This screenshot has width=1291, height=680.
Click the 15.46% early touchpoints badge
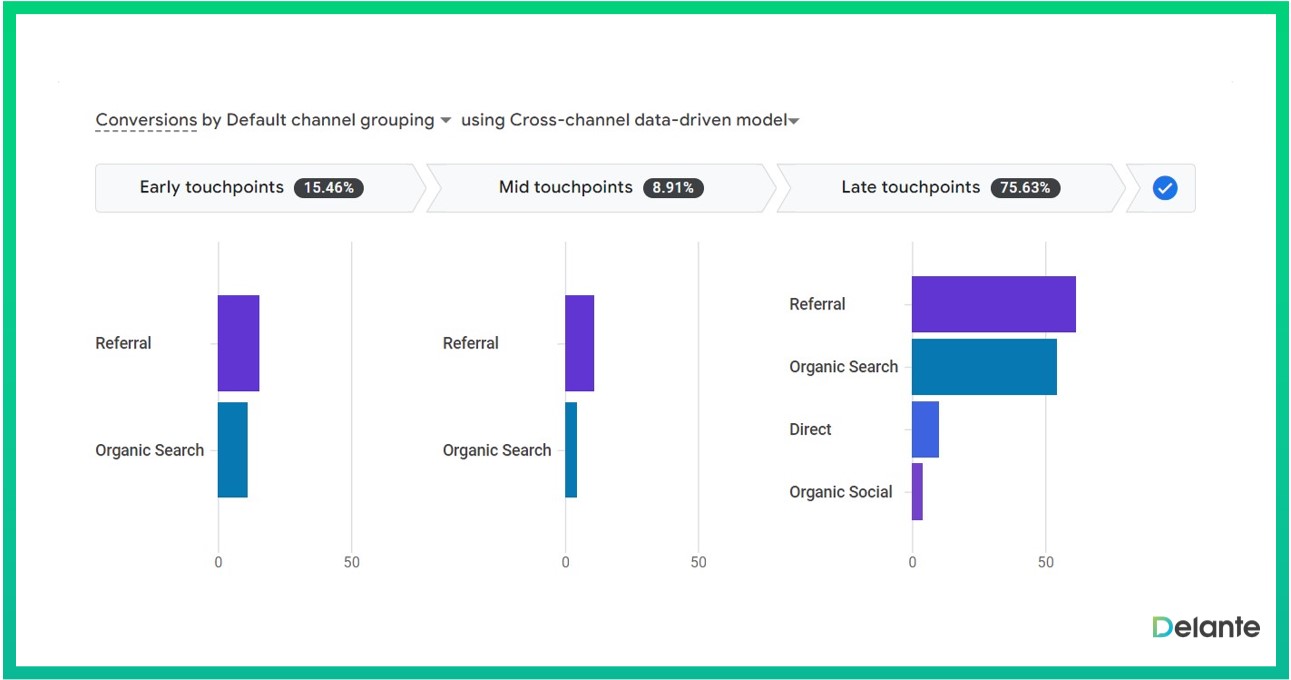pos(328,188)
